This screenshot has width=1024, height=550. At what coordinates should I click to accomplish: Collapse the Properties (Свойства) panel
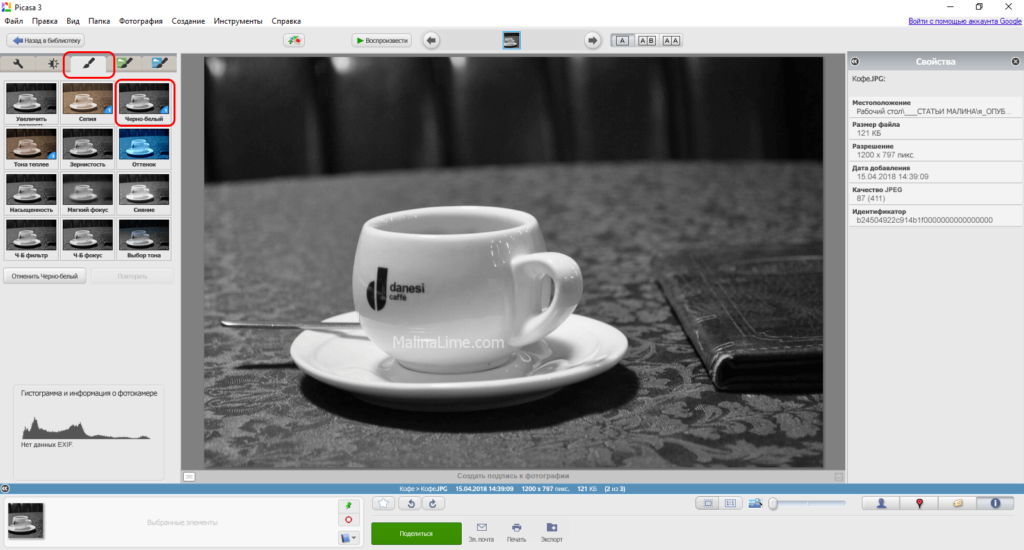855,62
